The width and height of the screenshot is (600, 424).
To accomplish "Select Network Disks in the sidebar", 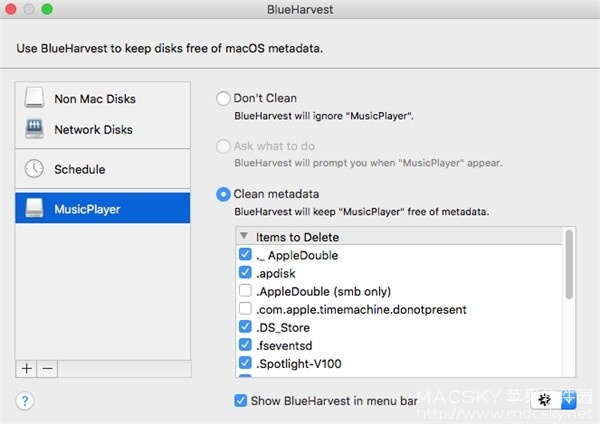I will (x=103, y=129).
